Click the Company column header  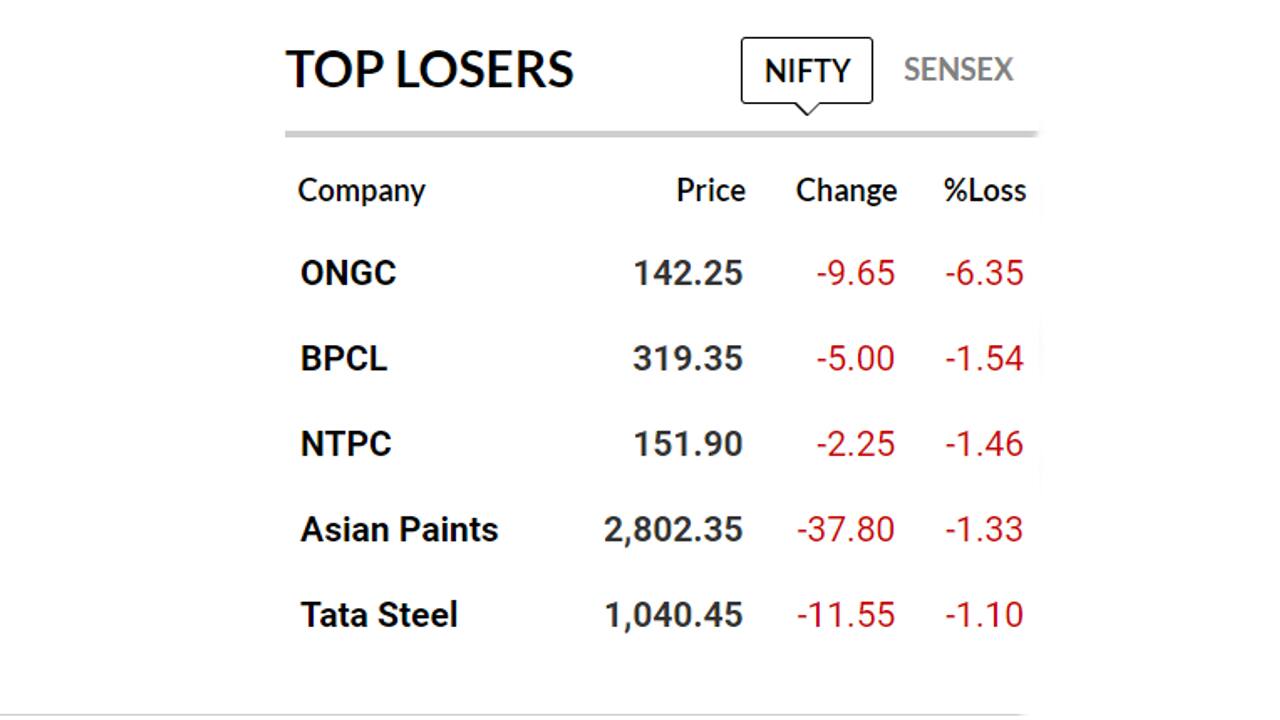click(x=361, y=190)
